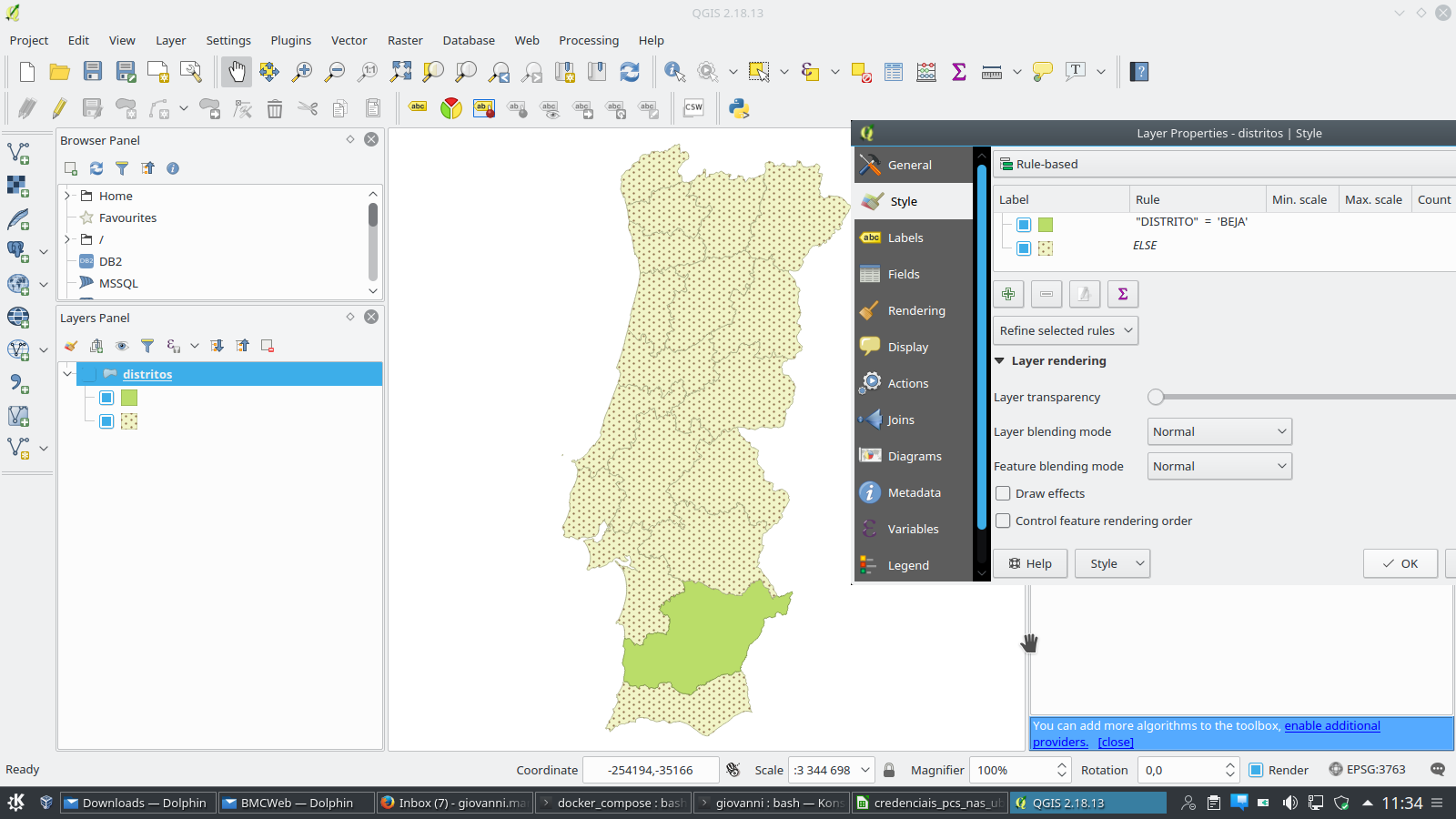Click the Zoom Full extent icon
Screen dimensions: 1456x819
pos(400,72)
